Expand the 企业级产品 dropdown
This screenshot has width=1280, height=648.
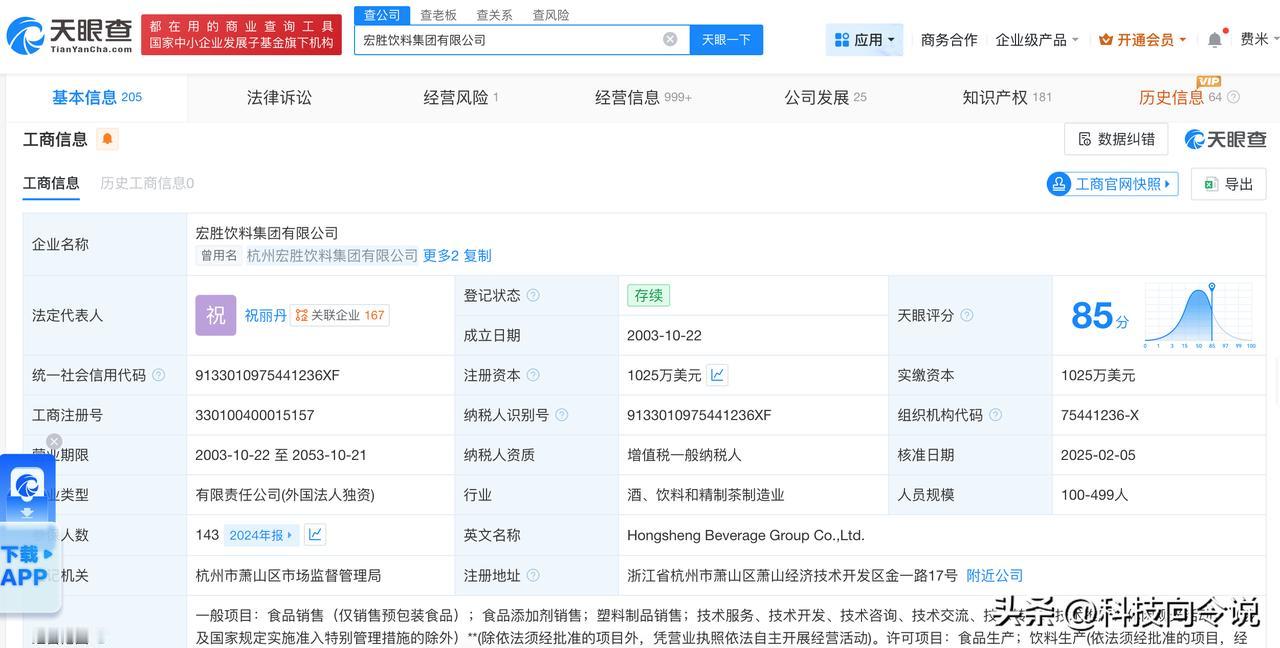click(x=1037, y=39)
